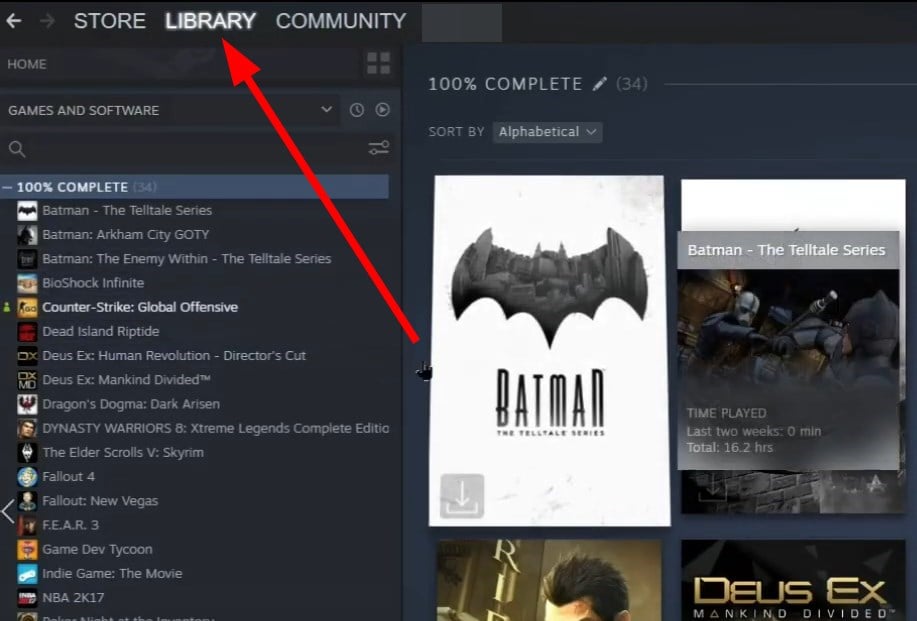Click the Arkham City GOTY list icon
Screen dimensions: 917x621
click(x=27, y=234)
